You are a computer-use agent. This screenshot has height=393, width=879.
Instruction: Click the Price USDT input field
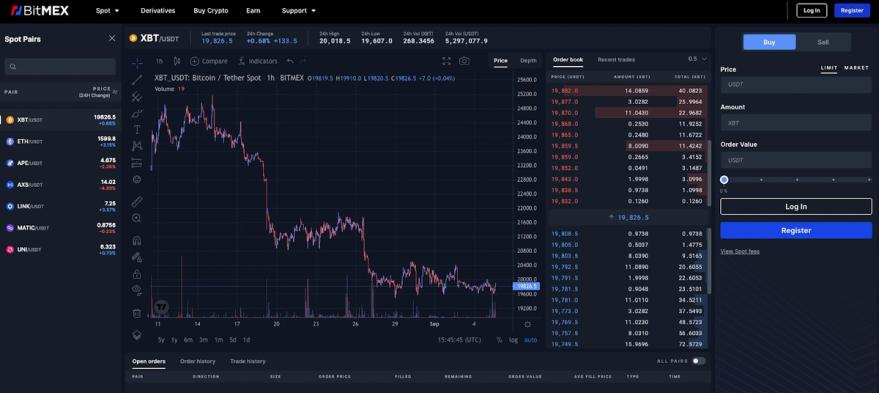(796, 85)
